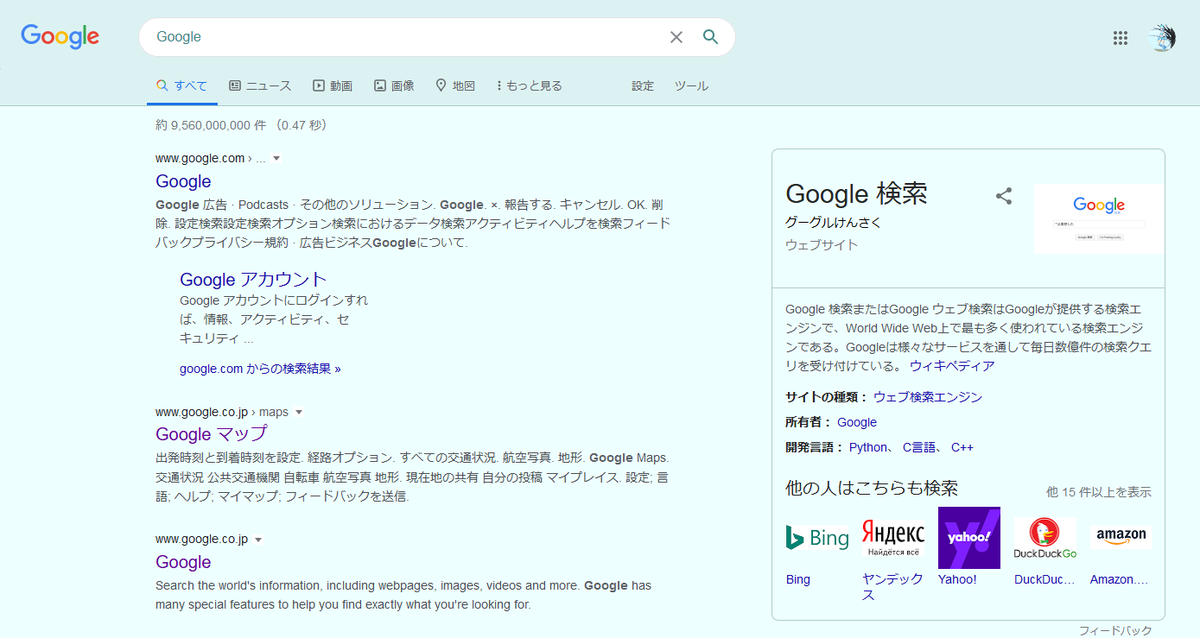Expand the dropdown arrow beside google.co.jp › maps

(x=299, y=412)
